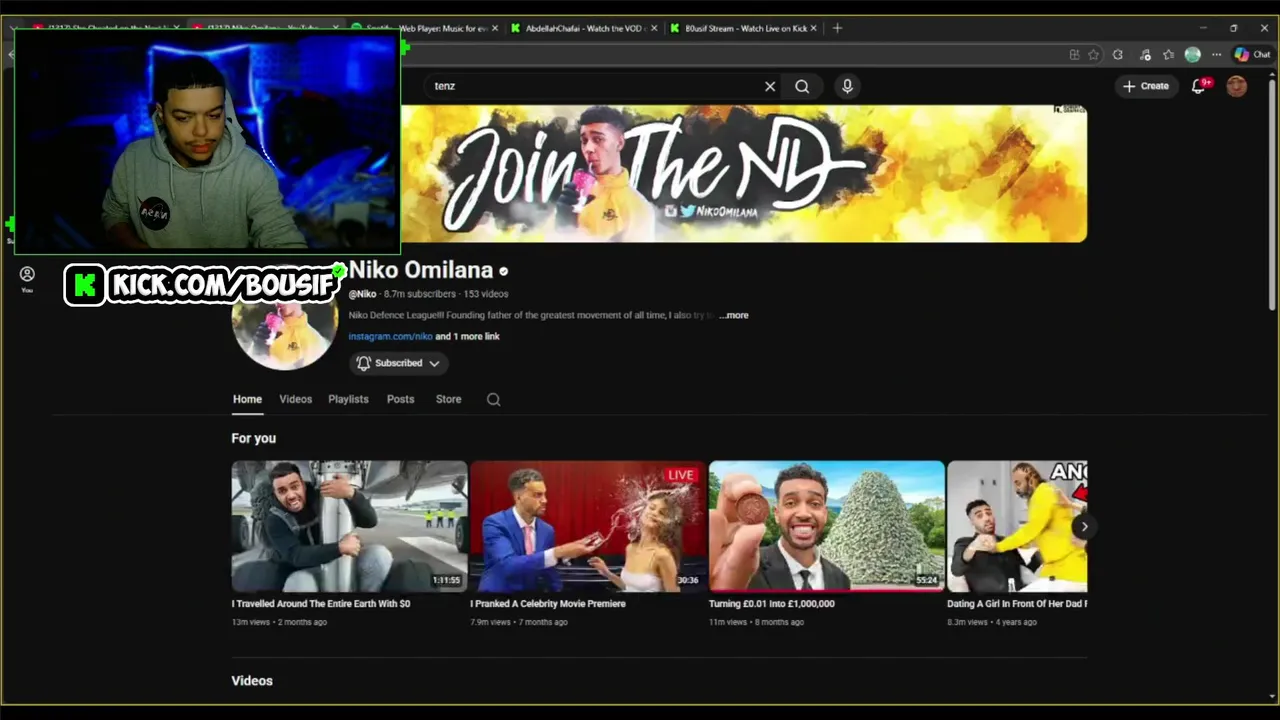This screenshot has width=1280, height=720.
Task: Expand channel description with '...more'
Action: click(x=734, y=315)
